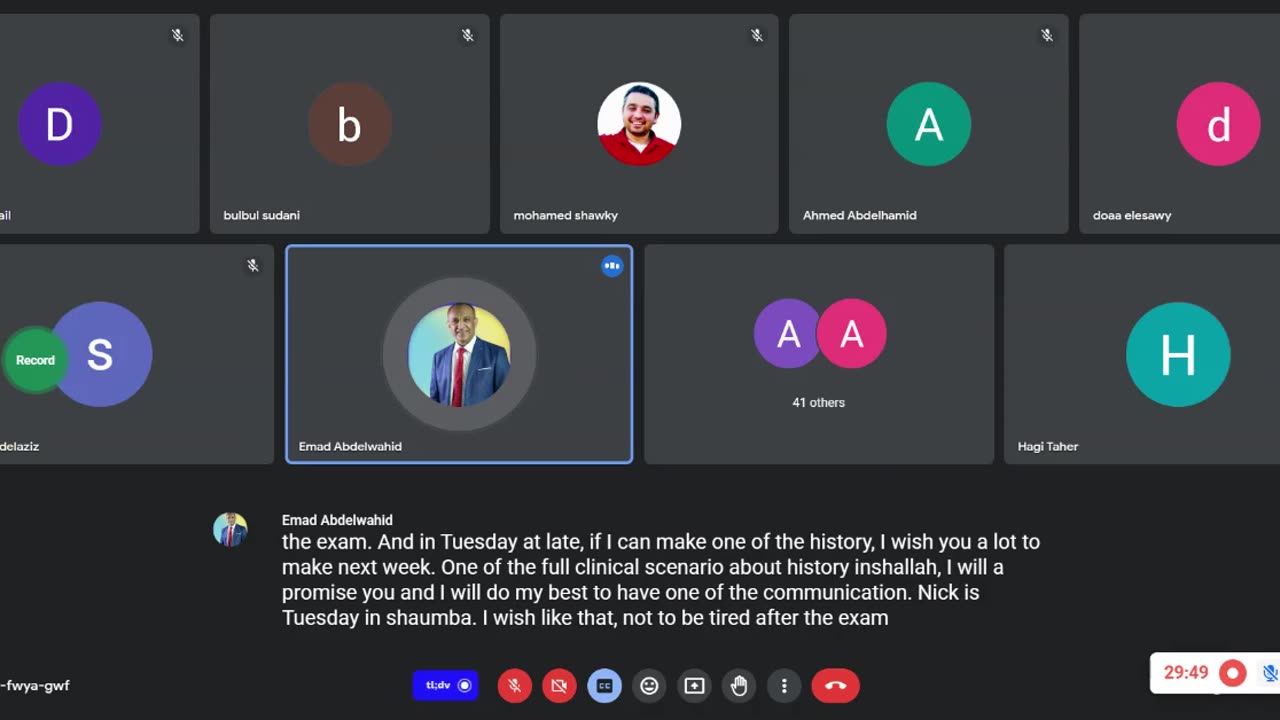Unmute the microphone in call controls
1280x720 pixels.
click(514, 685)
